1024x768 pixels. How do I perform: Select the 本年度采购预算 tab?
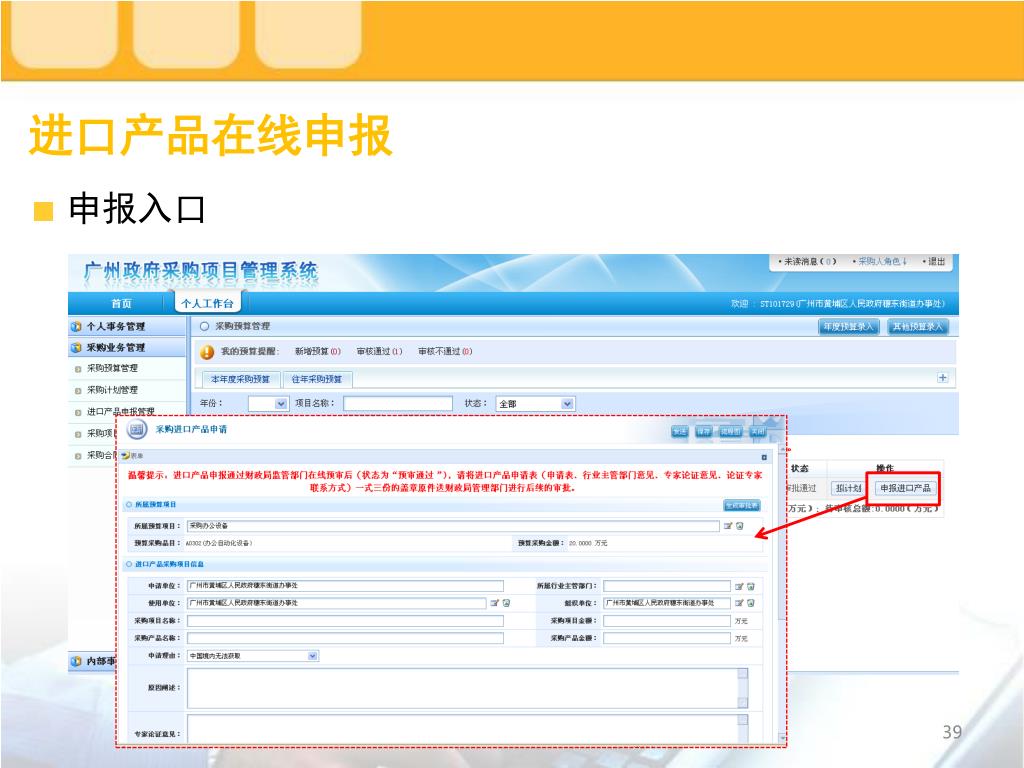[240, 379]
